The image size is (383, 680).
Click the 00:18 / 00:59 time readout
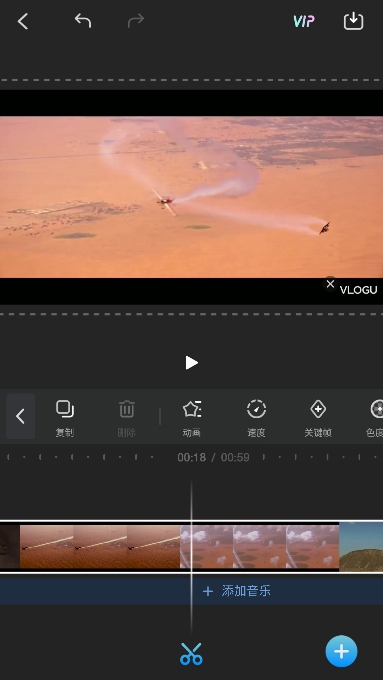213,458
